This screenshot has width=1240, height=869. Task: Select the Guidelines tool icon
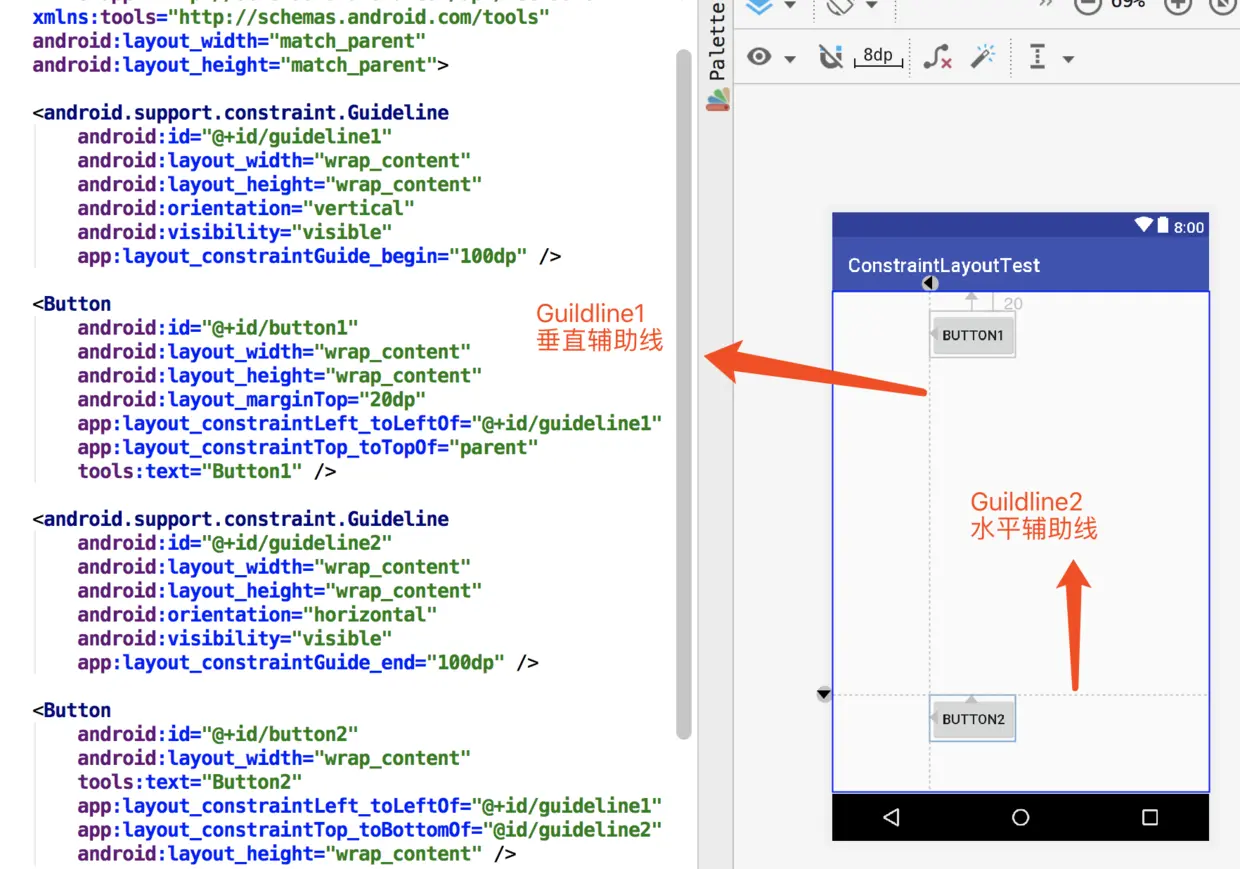tap(1038, 57)
